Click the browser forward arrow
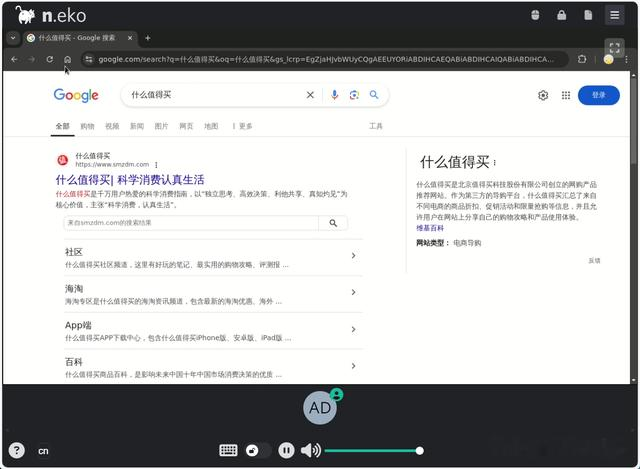Image resolution: width=640 pixels, height=469 pixels. [x=32, y=60]
